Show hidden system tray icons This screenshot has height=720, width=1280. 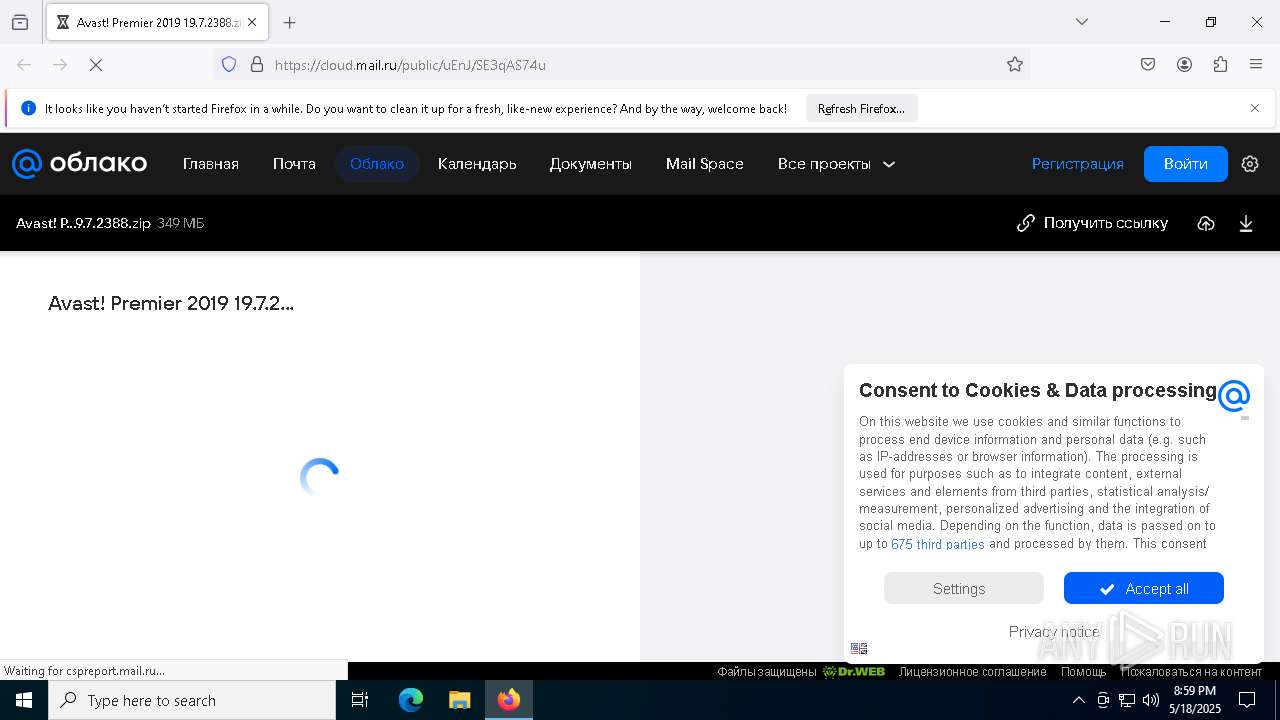point(1078,700)
